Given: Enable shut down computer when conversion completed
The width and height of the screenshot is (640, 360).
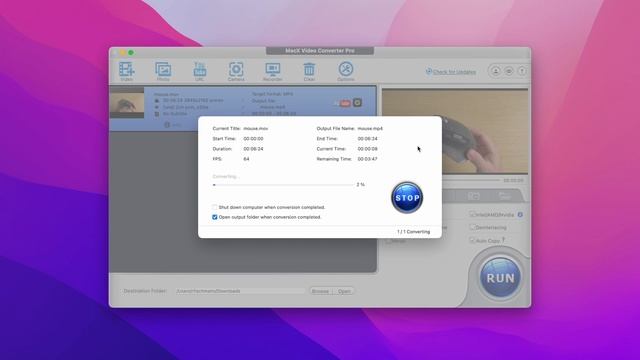Looking at the screenshot, I should click(x=215, y=207).
